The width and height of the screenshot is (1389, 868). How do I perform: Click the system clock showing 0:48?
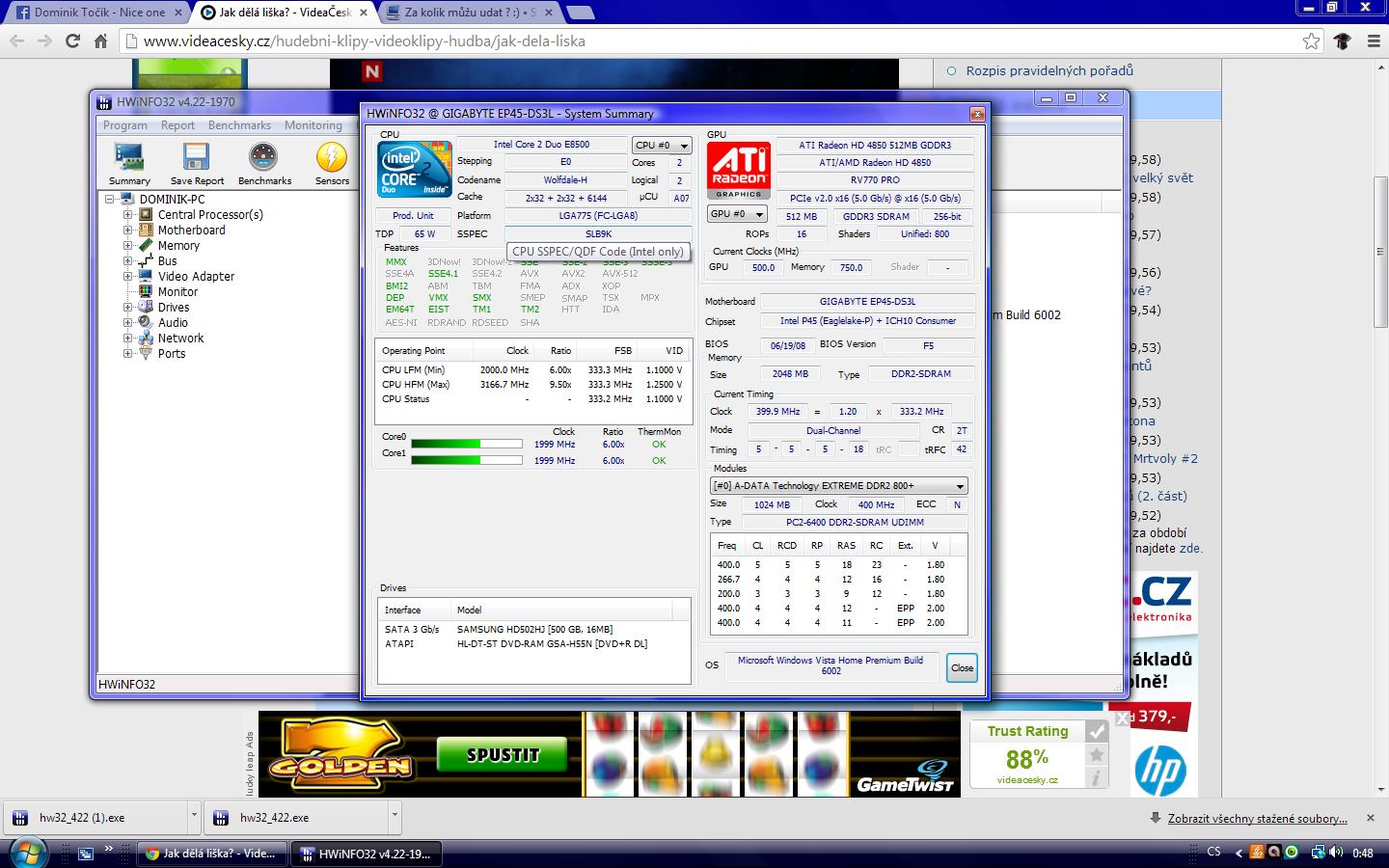[1362, 853]
